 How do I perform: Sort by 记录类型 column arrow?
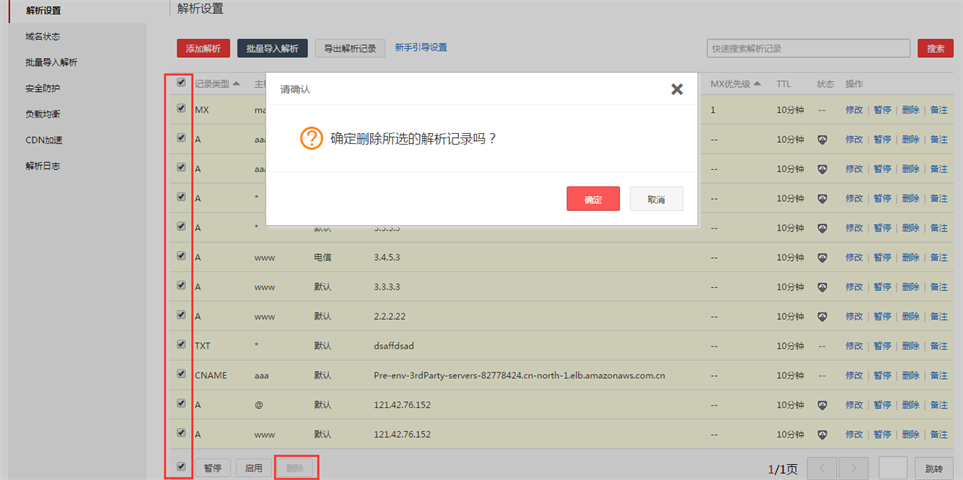point(236,84)
